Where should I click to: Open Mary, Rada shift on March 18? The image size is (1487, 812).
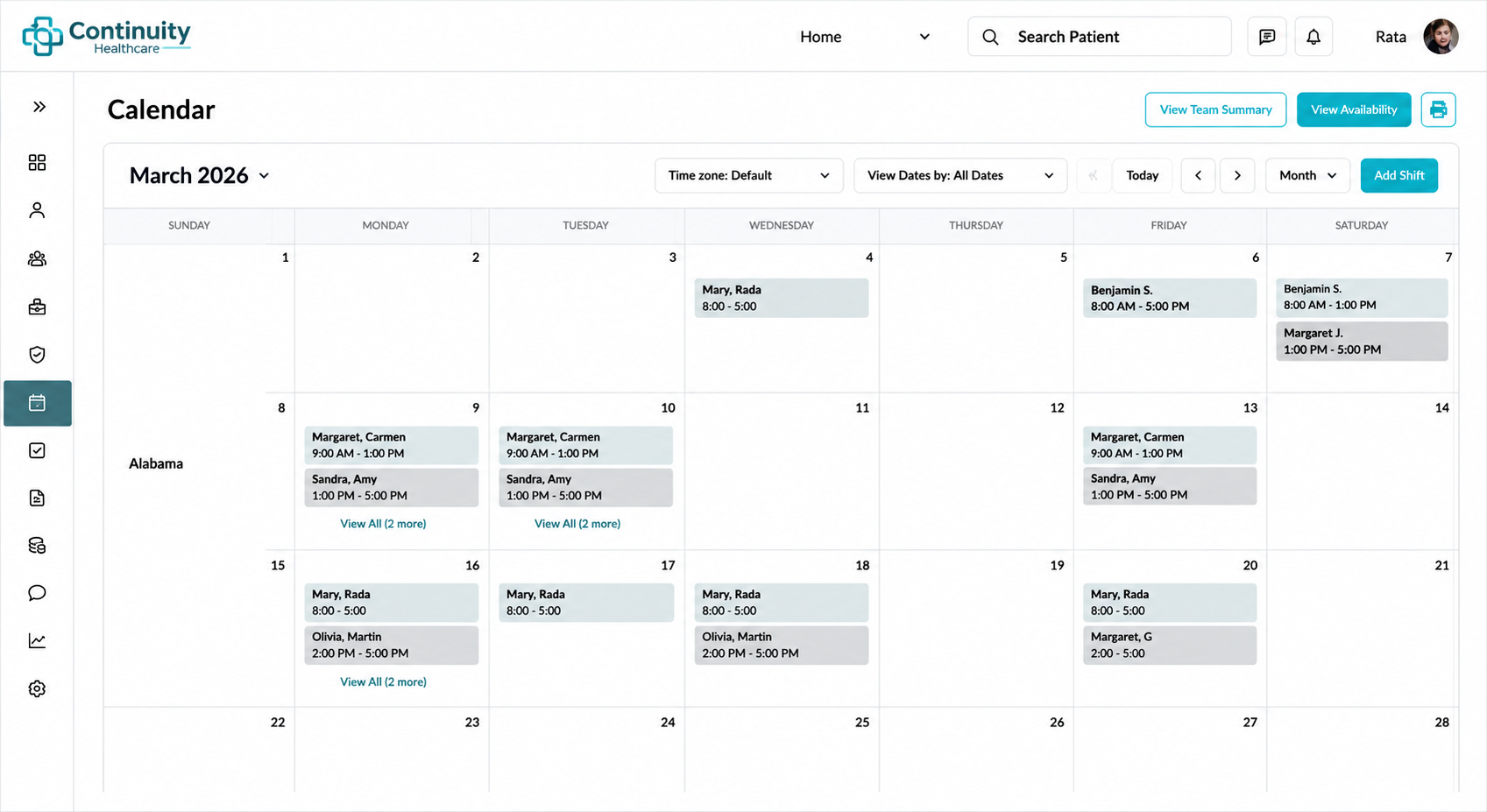pos(782,603)
